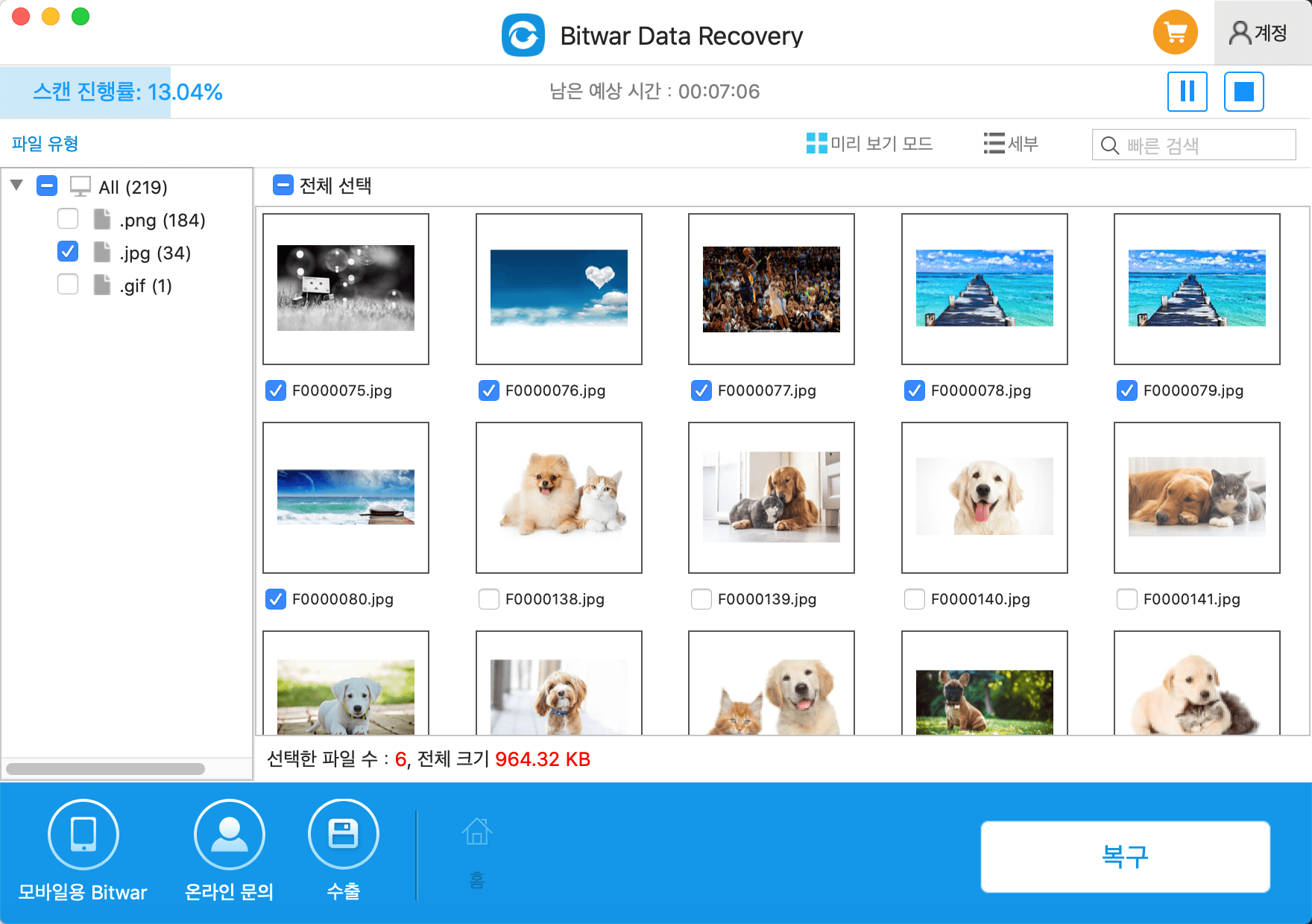Click the magnifier icon in search box
This screenshot has height=924, width=1312.
coord(1109,145)
